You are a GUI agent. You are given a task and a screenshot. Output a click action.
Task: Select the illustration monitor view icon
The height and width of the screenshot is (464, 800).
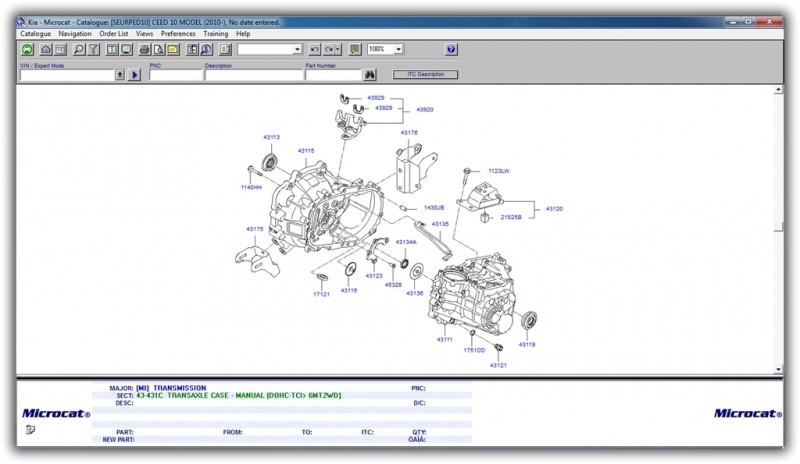pos(127,50)
